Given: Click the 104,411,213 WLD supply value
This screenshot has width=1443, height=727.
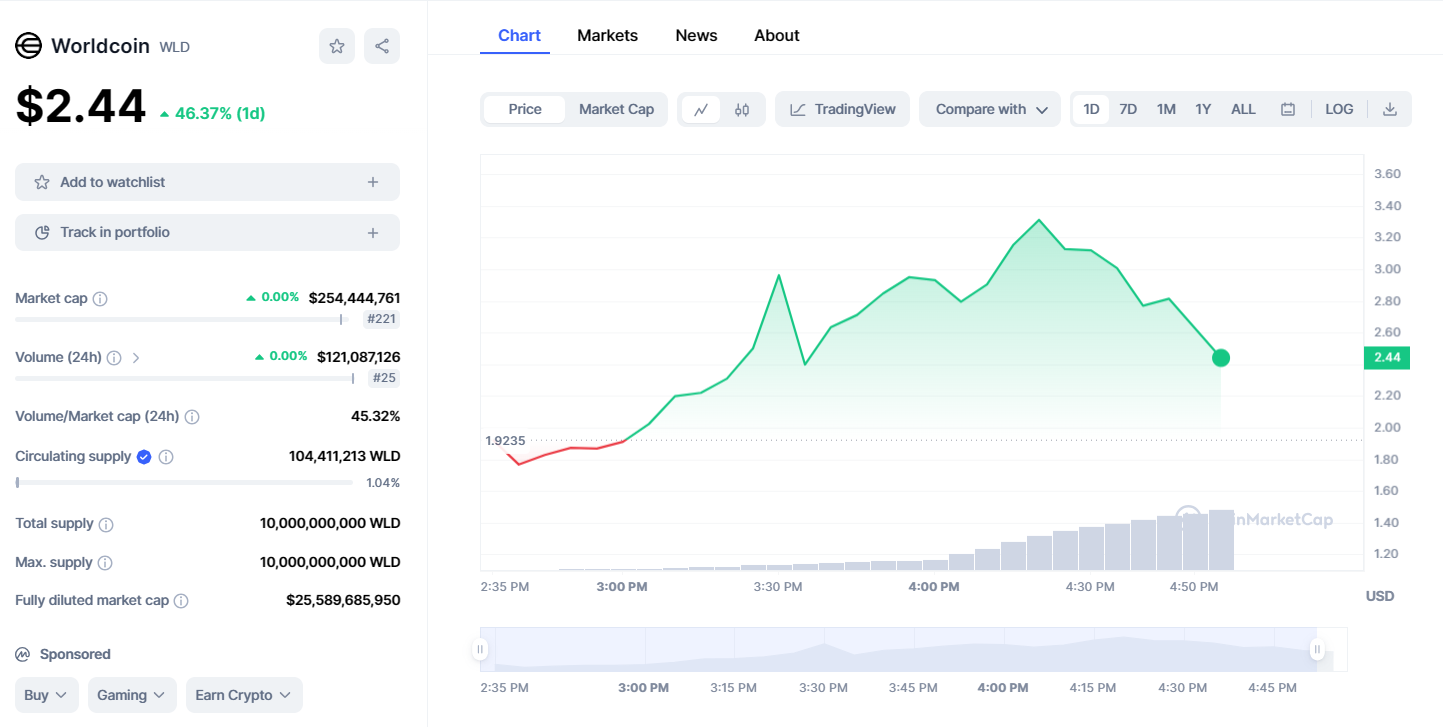Looking at the screenshot, I should tap(344, 456).
